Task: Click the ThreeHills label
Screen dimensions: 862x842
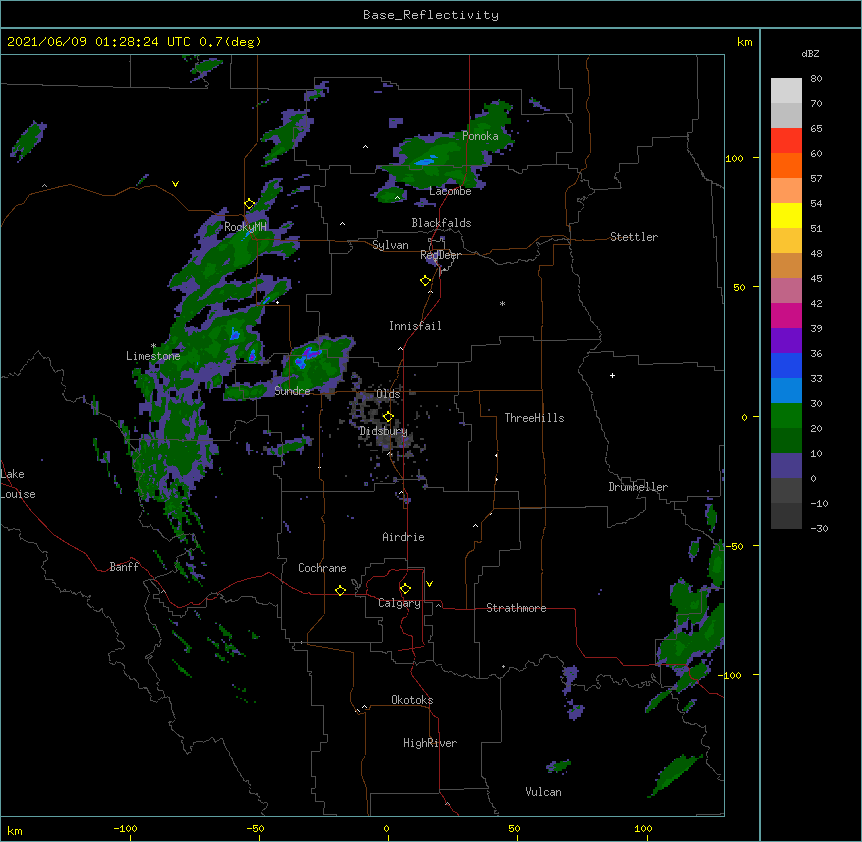Action: point(534,418)
